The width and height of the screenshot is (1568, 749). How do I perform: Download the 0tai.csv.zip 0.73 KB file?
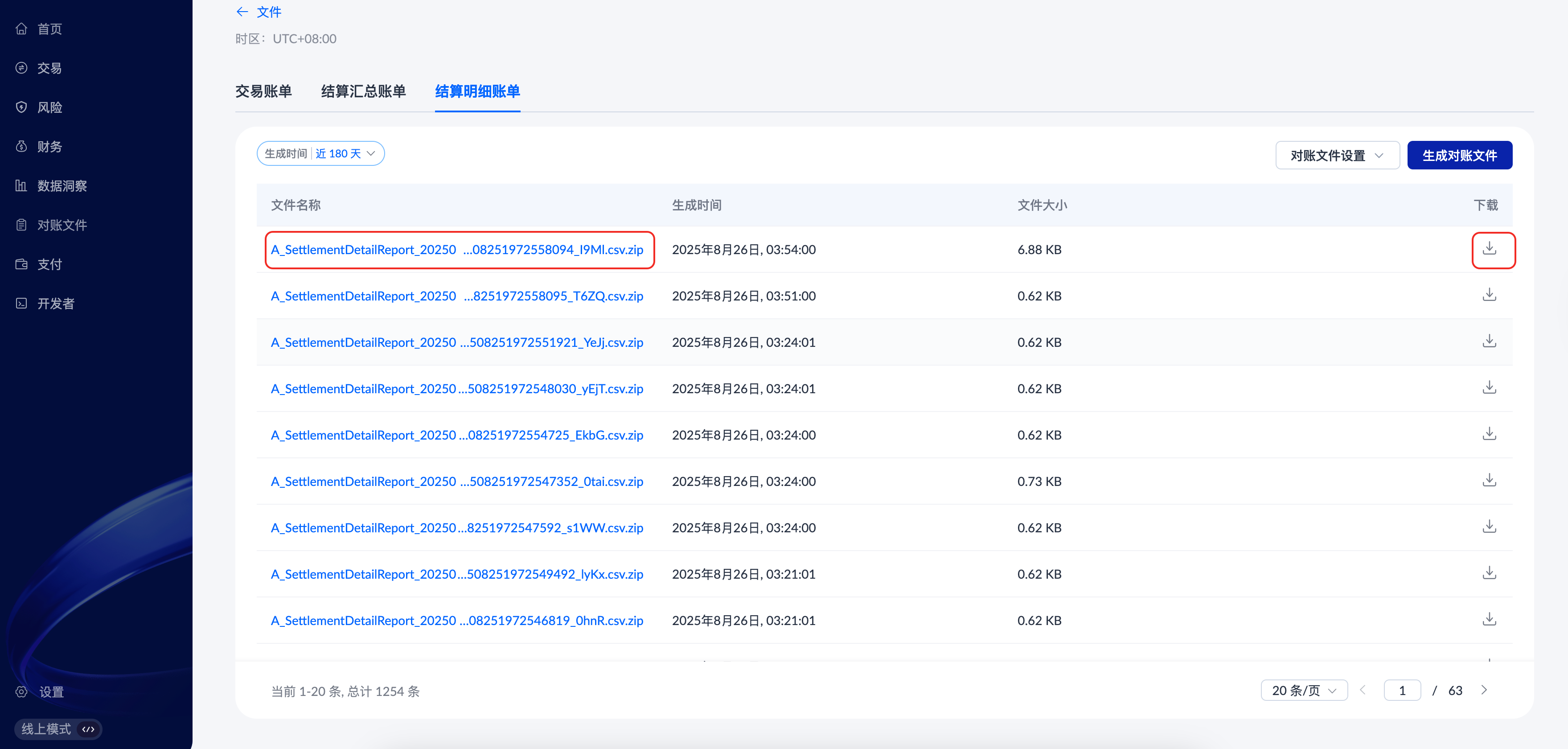tap(1489, 480)
